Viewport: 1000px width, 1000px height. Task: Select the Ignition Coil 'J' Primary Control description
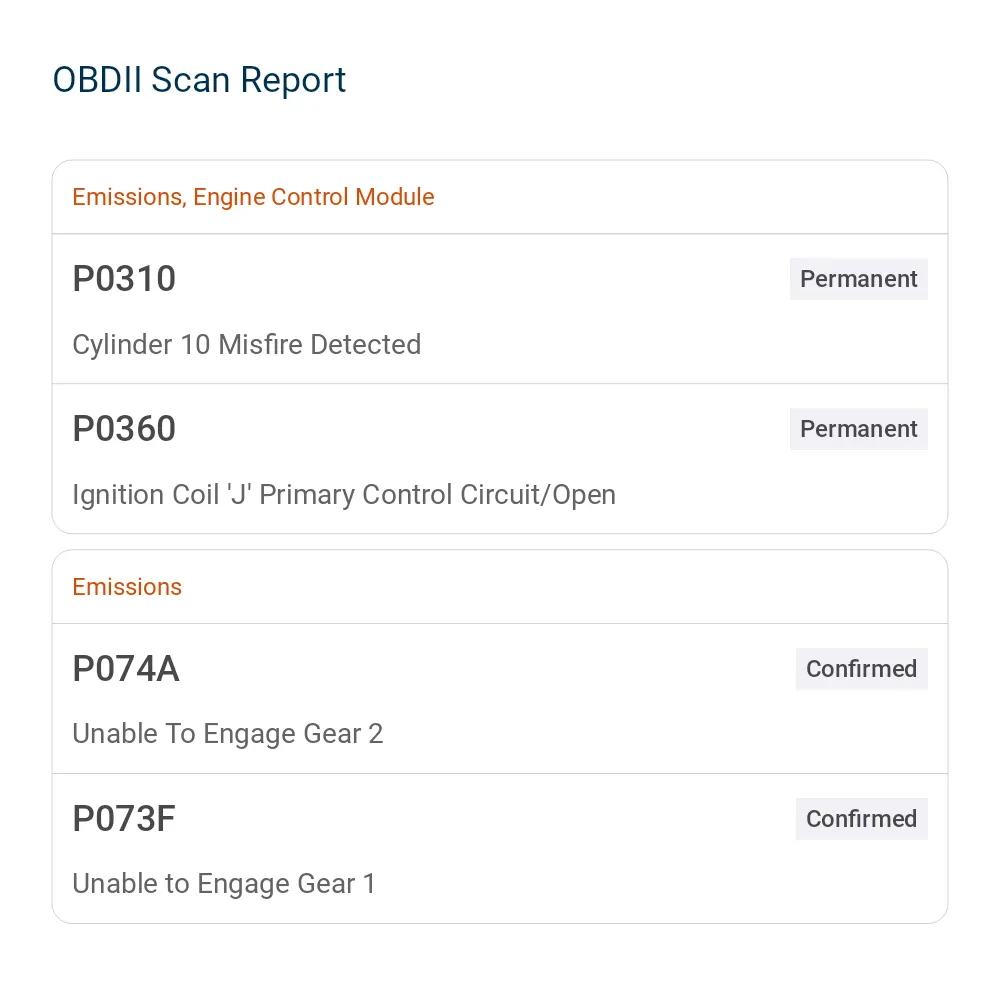pos(344,495)
